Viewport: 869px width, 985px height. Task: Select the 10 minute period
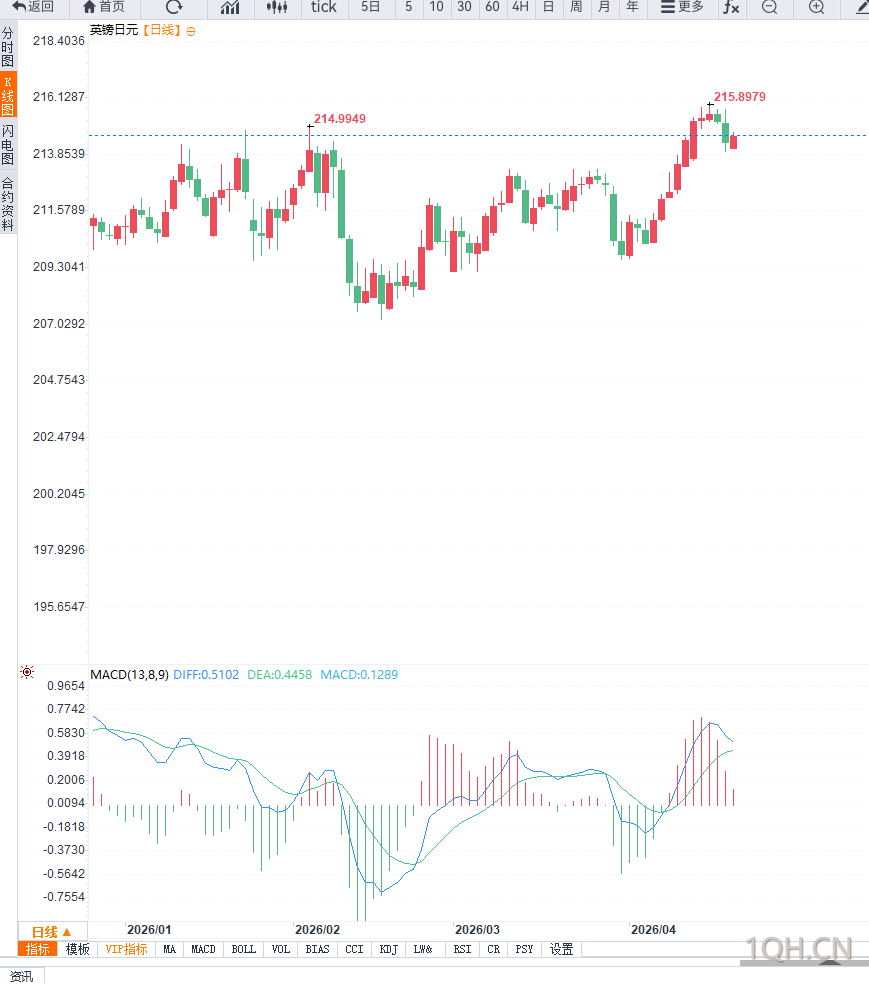pyautogui.click(x=436, y=7)
